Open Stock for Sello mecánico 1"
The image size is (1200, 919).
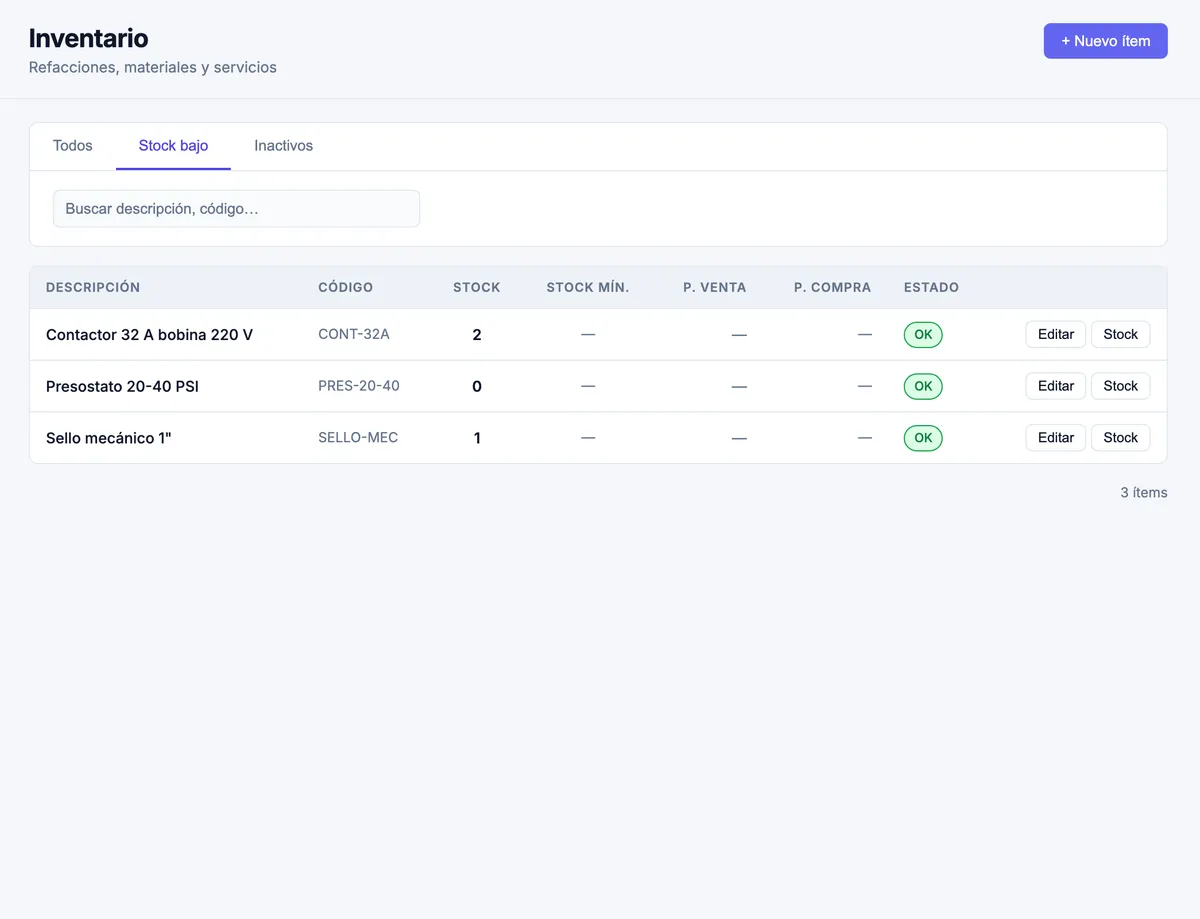point(1121,438)
